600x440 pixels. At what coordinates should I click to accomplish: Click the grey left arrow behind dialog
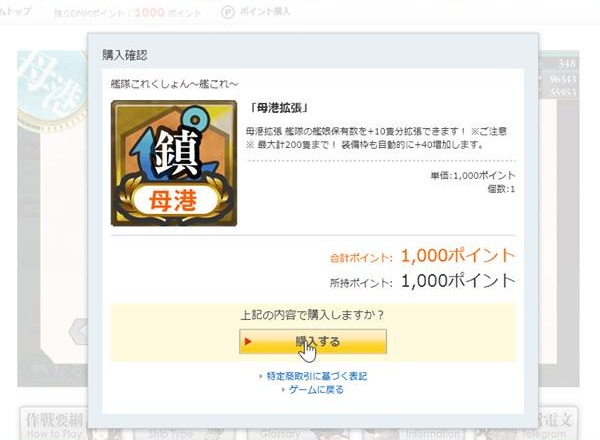(x=78, y=331)
